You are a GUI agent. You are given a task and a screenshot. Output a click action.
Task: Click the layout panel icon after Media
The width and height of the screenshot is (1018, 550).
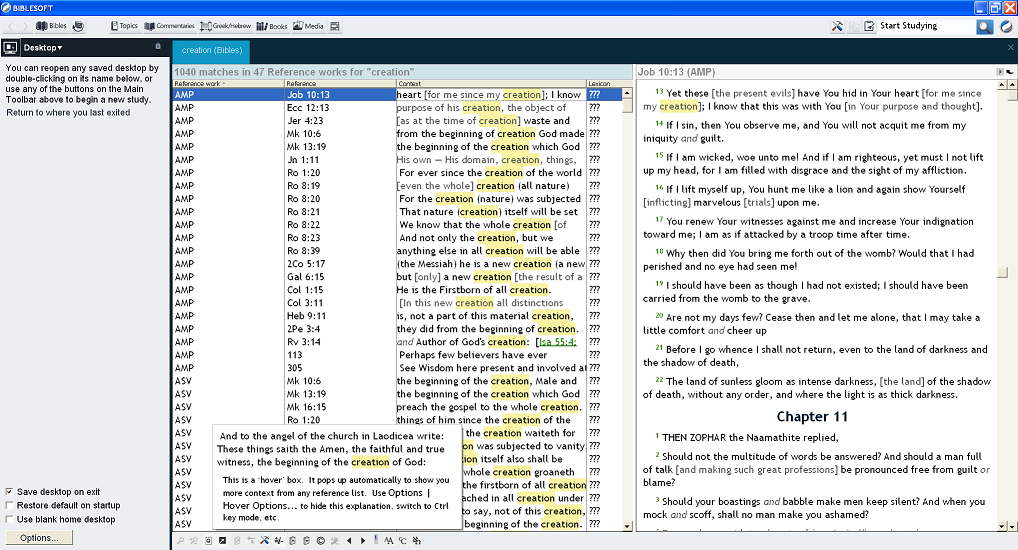pyautogui.click(x=335, y=26)
